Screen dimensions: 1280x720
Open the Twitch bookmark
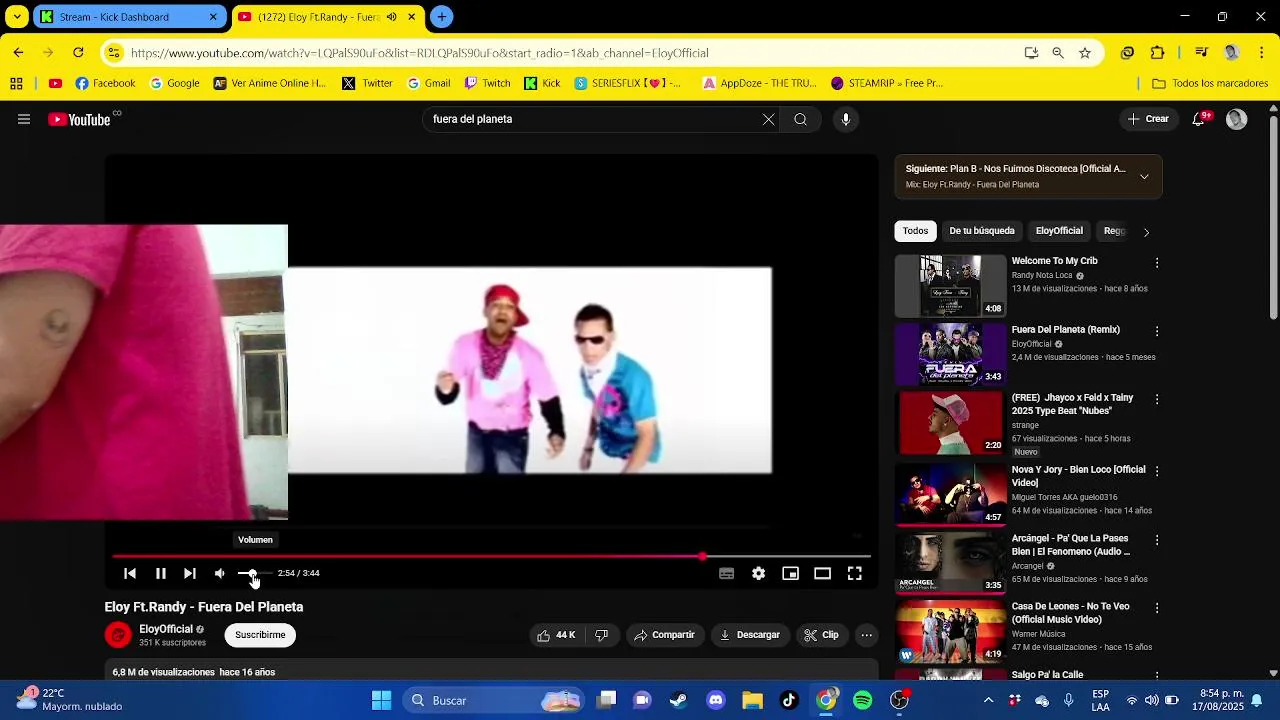(x=488, y=83)
